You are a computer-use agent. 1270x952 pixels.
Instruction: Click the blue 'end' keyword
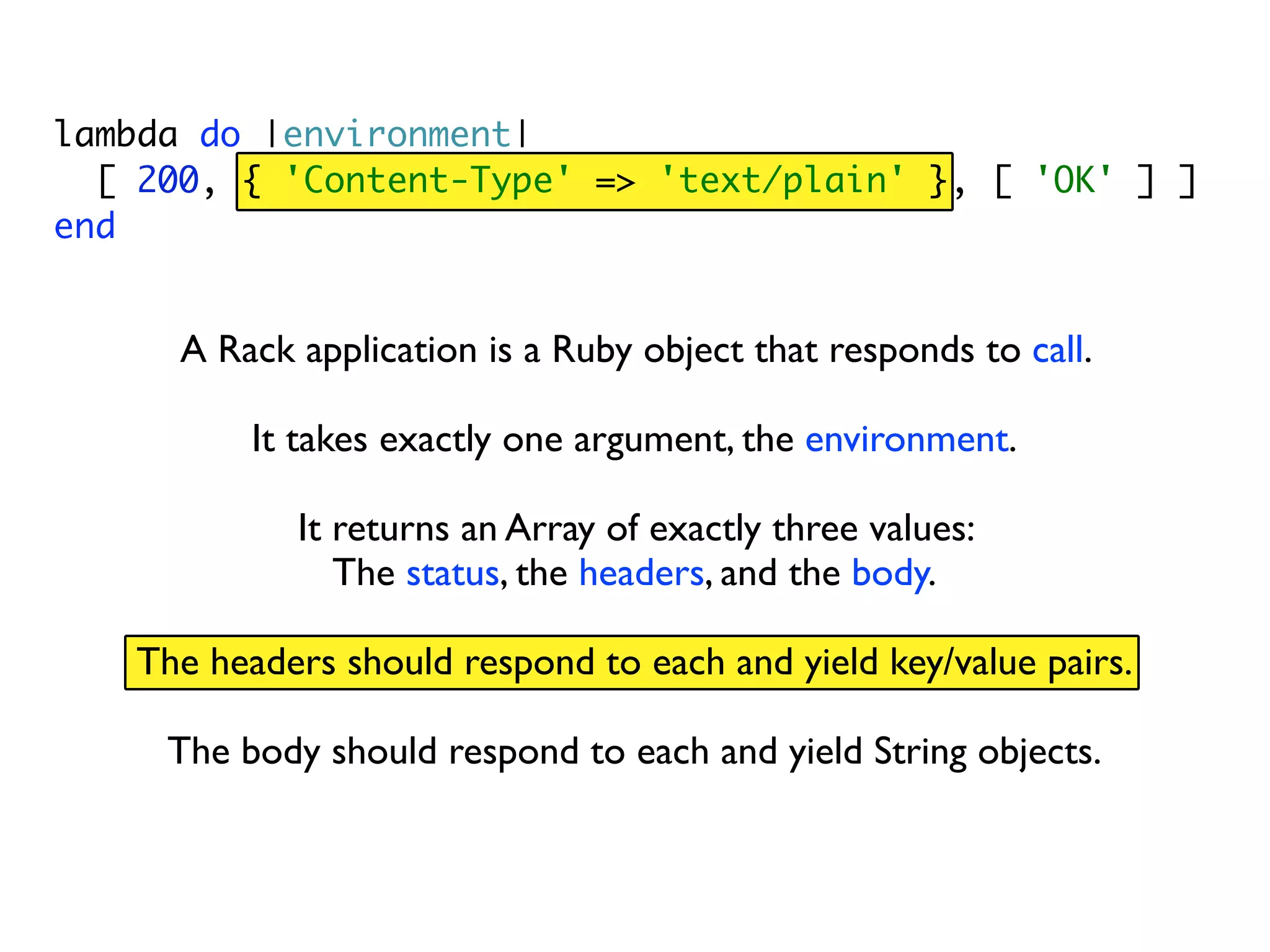point(85,226)
